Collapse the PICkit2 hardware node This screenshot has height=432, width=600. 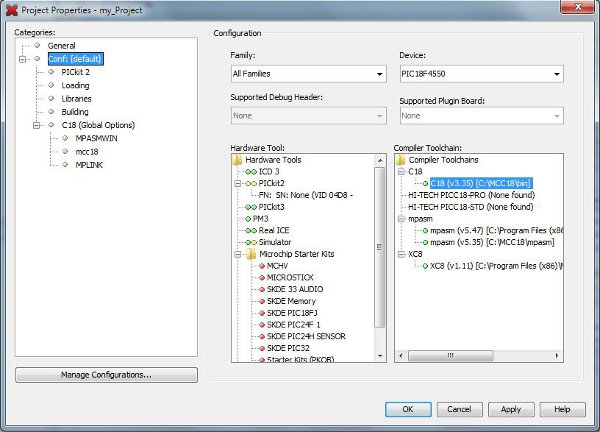tap(238, 184)
